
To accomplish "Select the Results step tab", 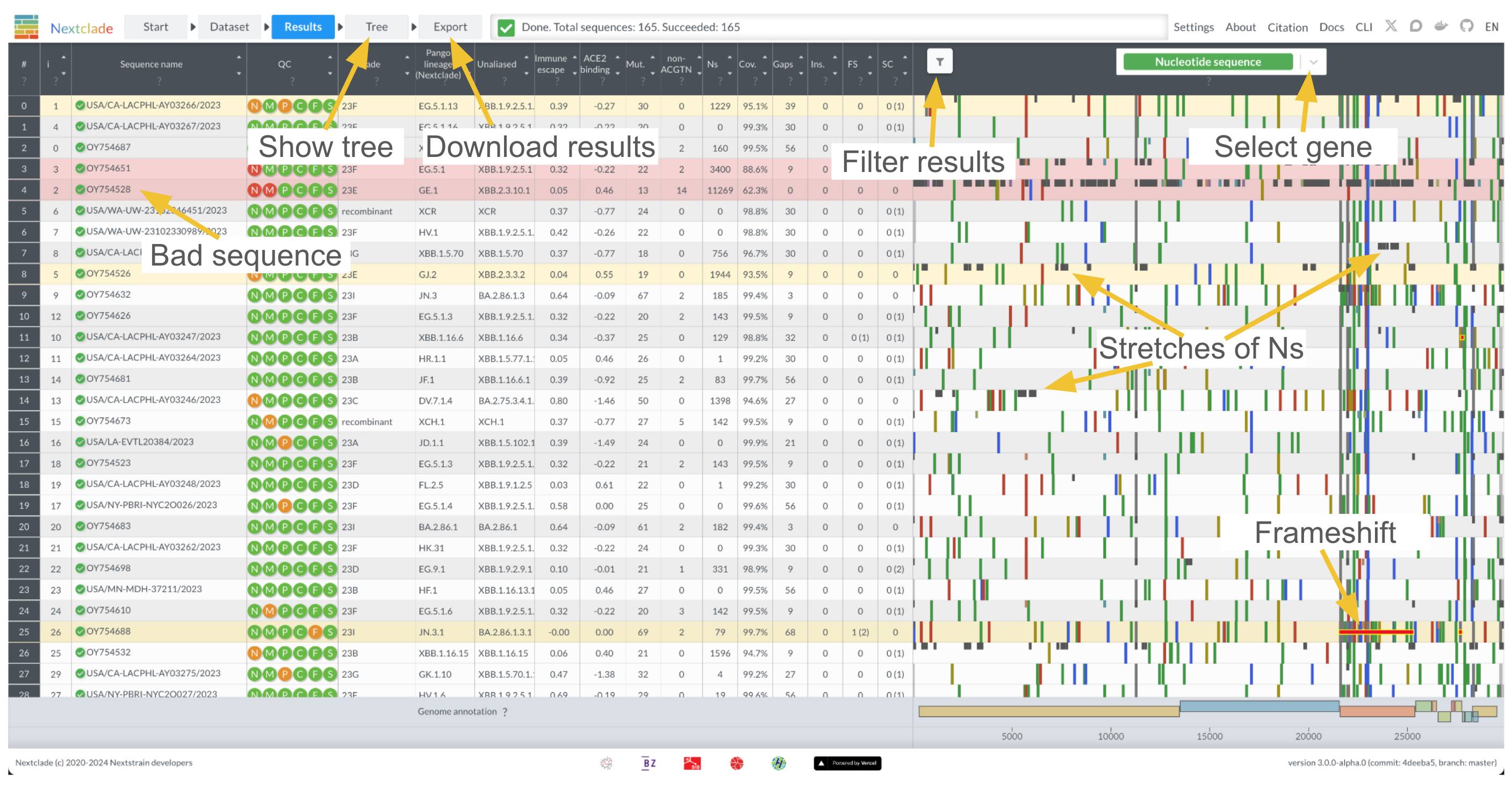I will pos(303,27).
